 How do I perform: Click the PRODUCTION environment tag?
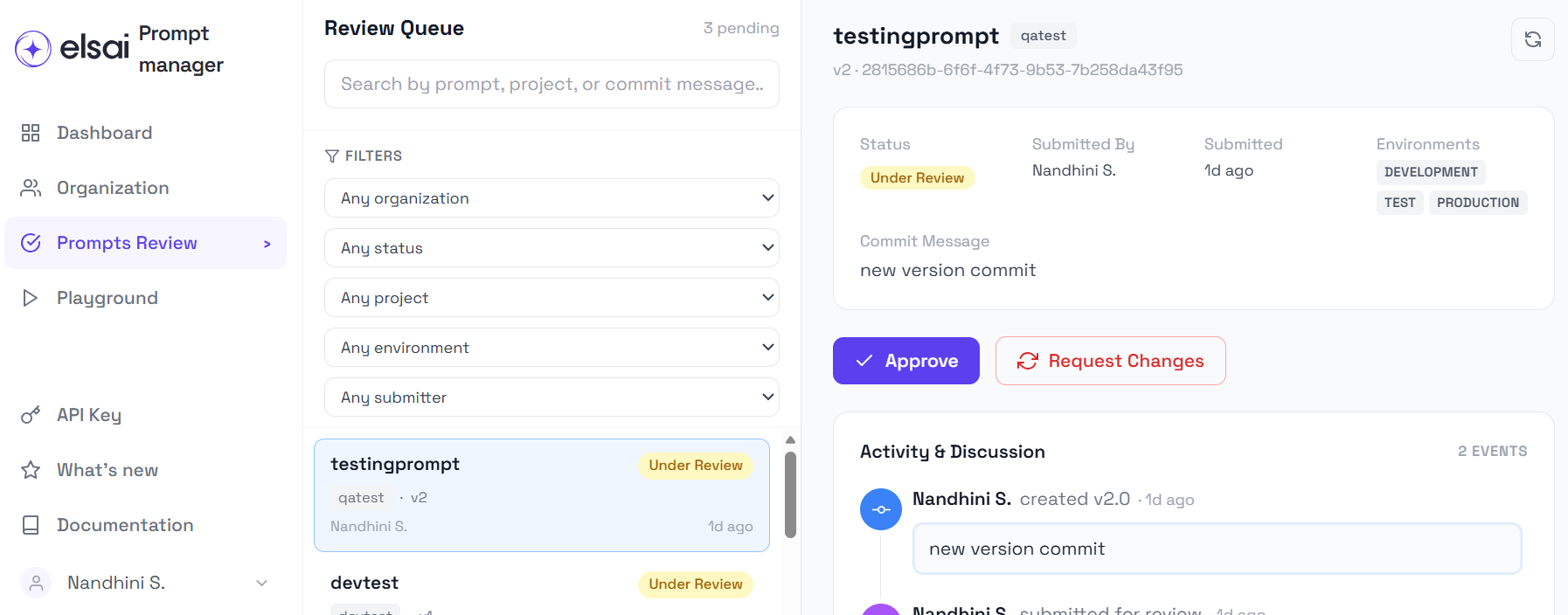tap(1478, 203)
